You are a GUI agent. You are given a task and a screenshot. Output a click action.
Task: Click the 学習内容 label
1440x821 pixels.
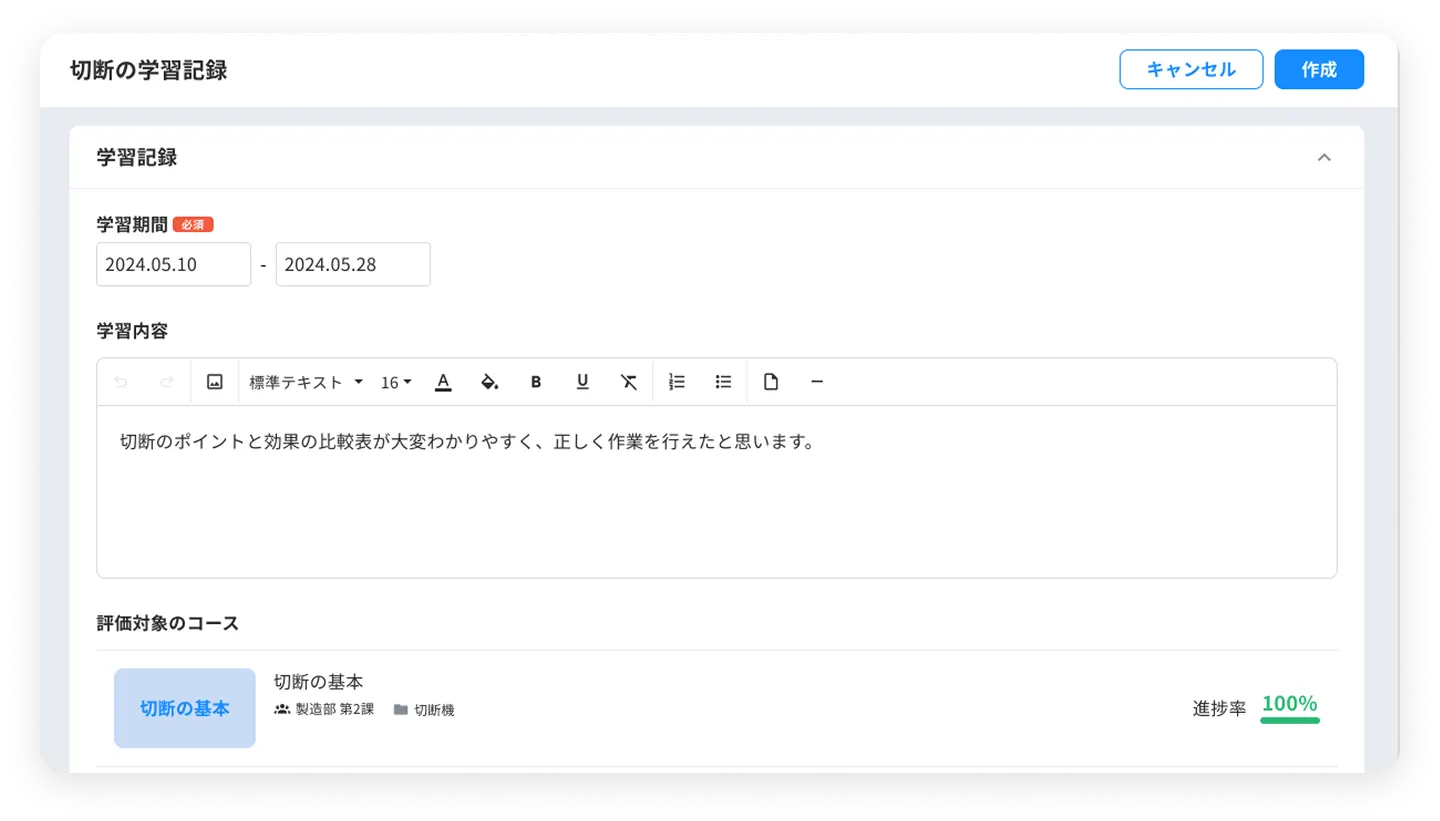tap(132, 330)
